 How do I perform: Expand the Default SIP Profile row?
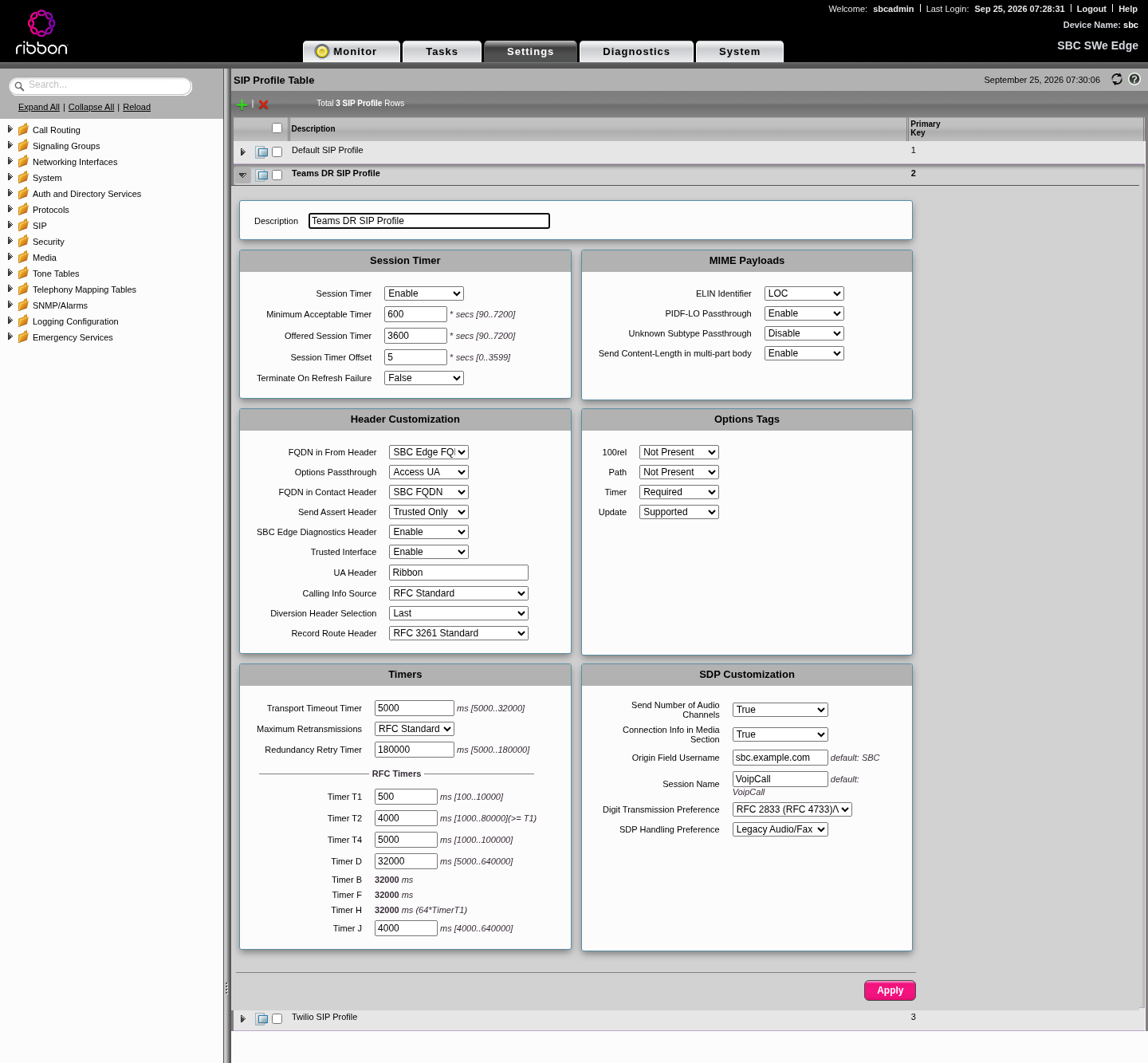click(243, 152)
